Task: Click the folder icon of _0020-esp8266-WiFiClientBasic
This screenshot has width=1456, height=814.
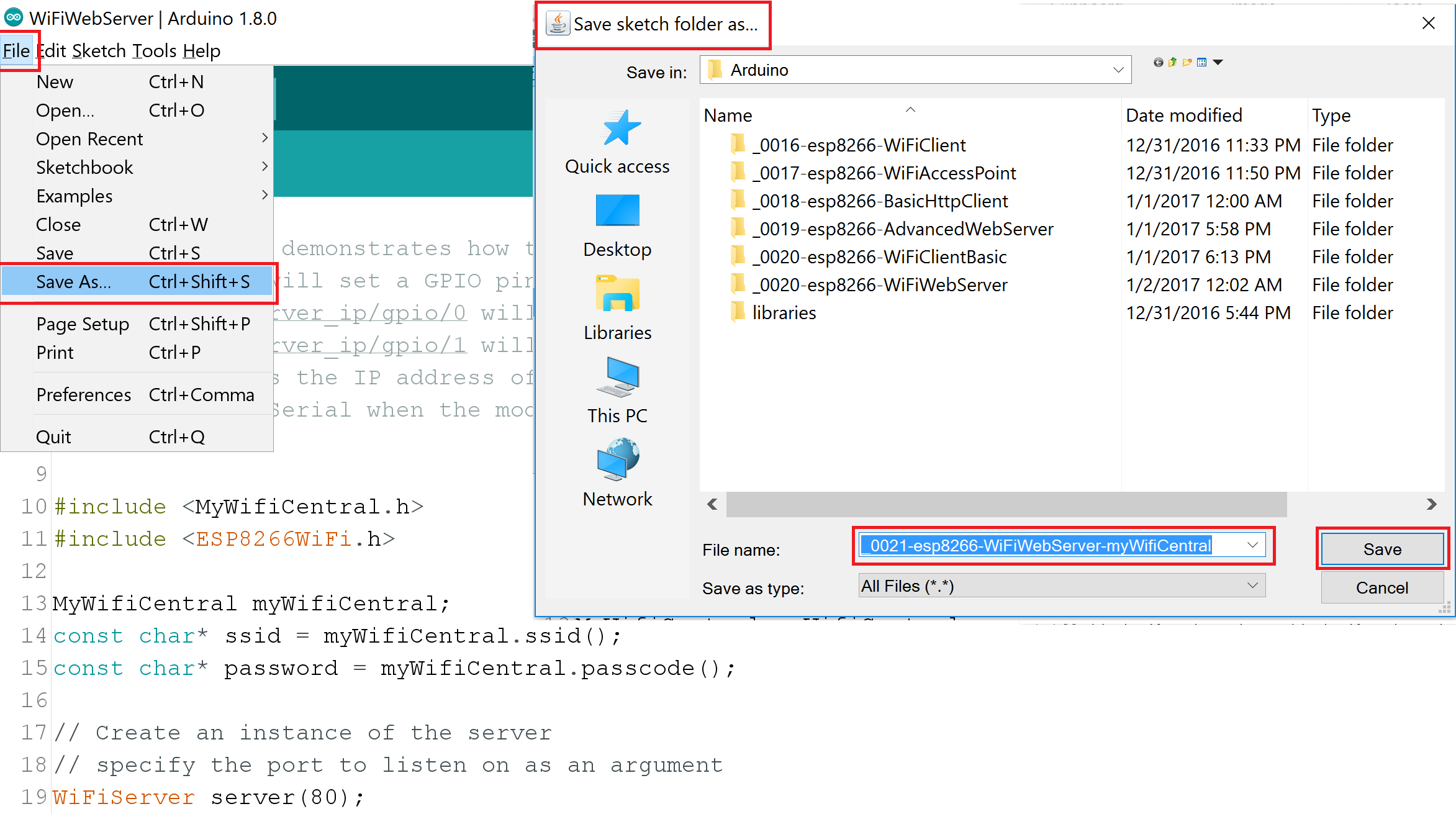Action: tap(738, 256)
